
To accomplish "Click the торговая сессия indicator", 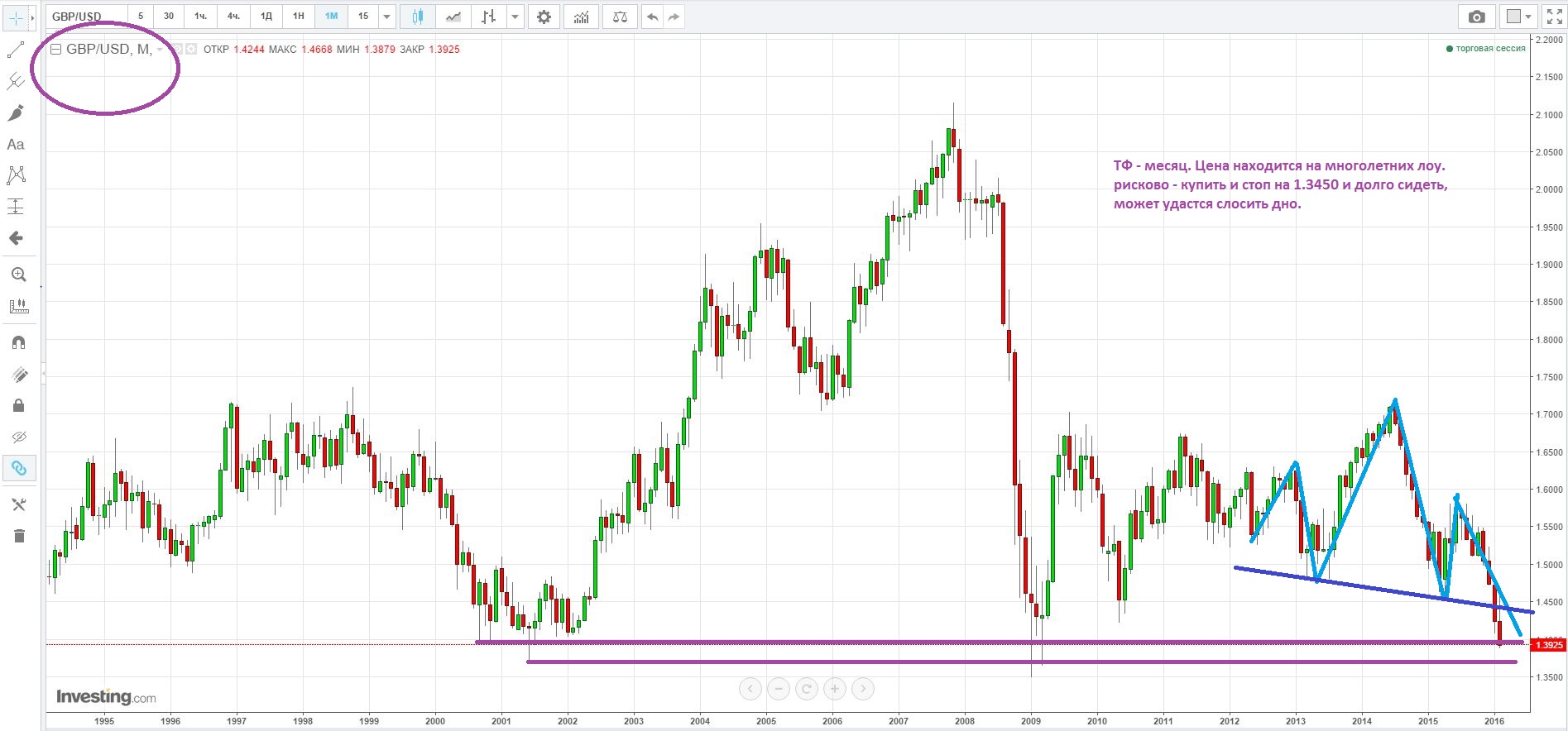I will click(1485, 49).
